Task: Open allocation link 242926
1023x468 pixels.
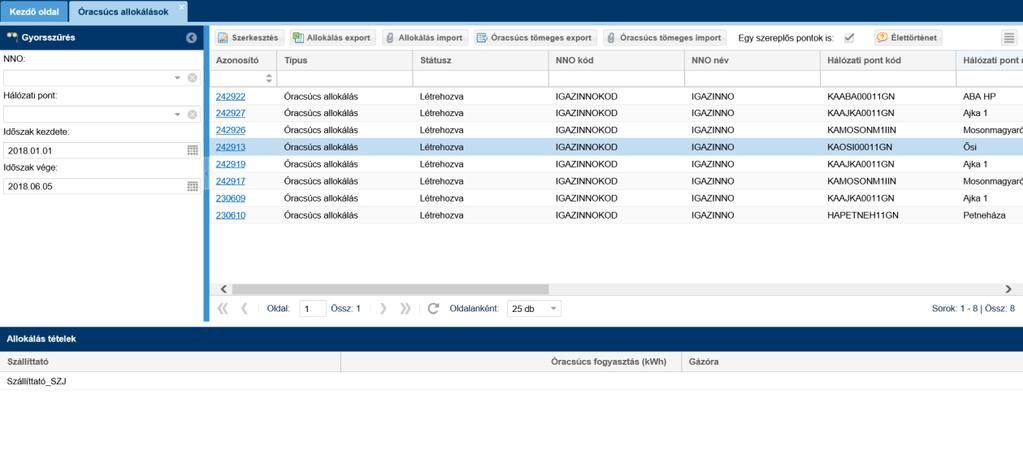Action: 230,130
